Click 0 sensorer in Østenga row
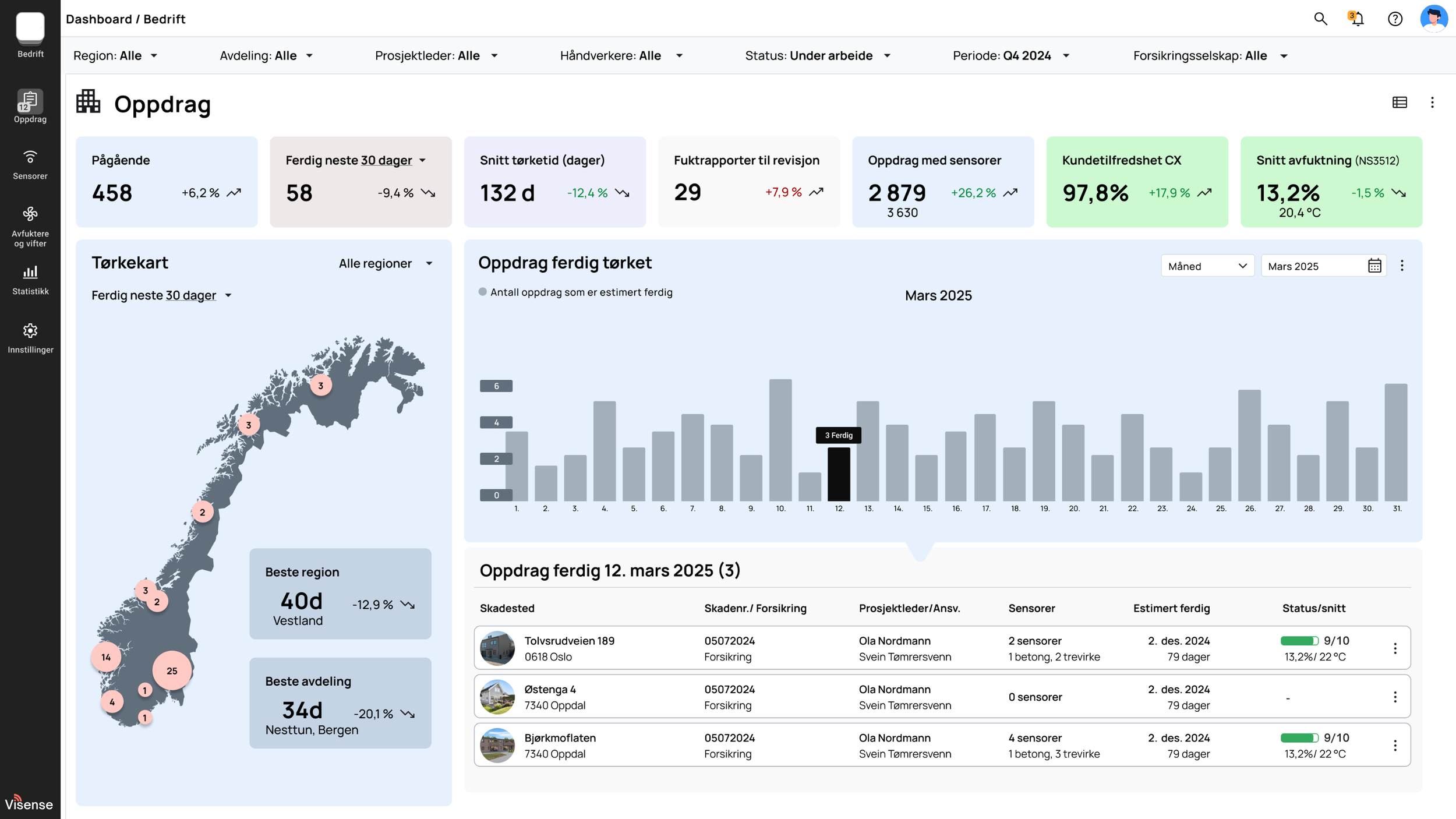The width and height of the screenshot is (1456, 819). 1035,697
